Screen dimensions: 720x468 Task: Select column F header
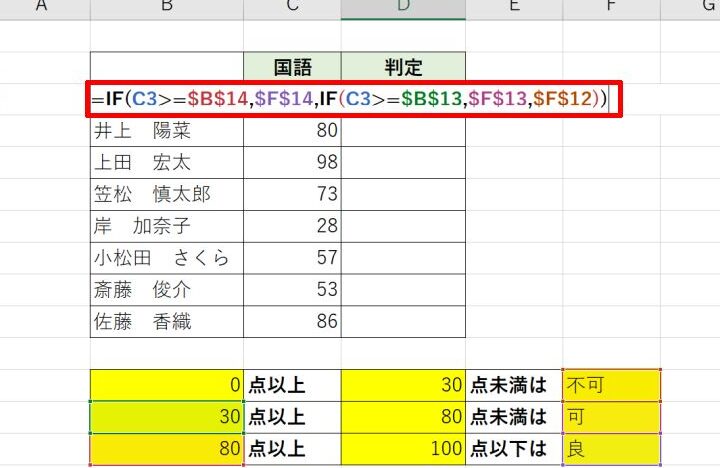click(611, 9)
